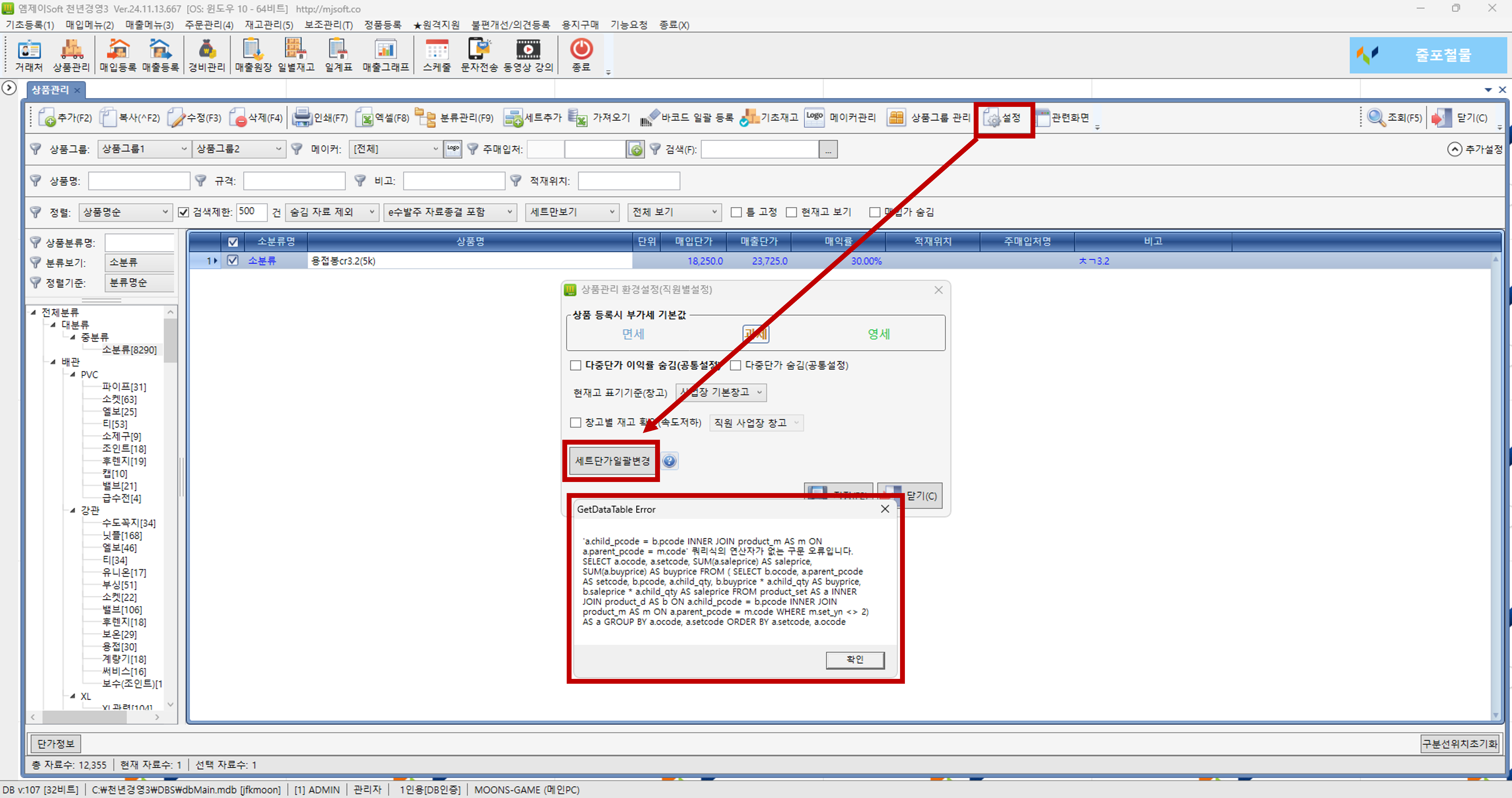Enable 매입가 숨김 checkbox

[875, 212]
